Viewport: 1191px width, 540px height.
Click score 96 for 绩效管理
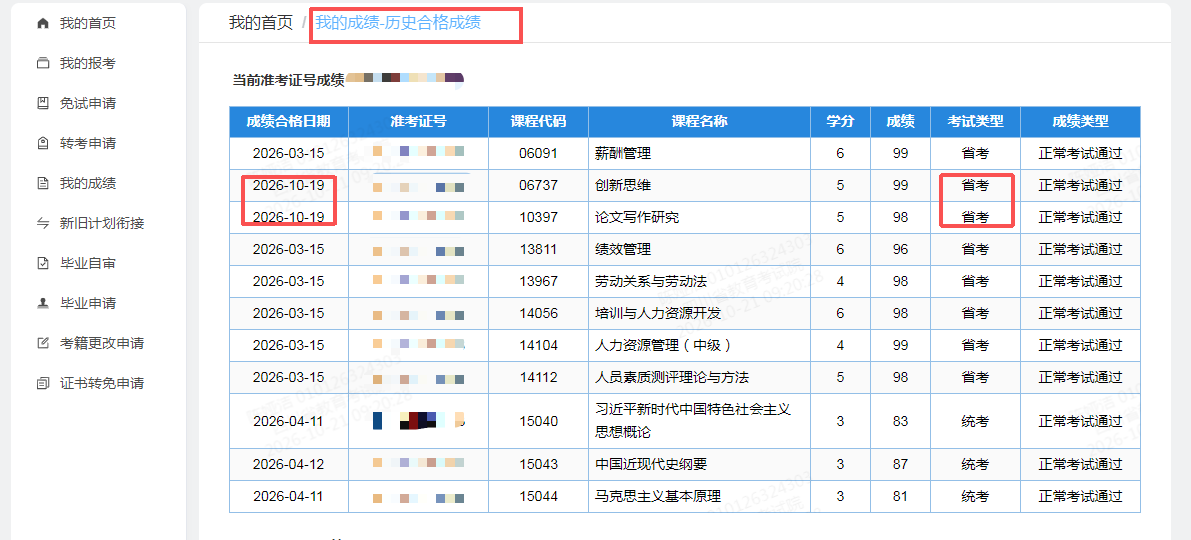pos(901,249)
